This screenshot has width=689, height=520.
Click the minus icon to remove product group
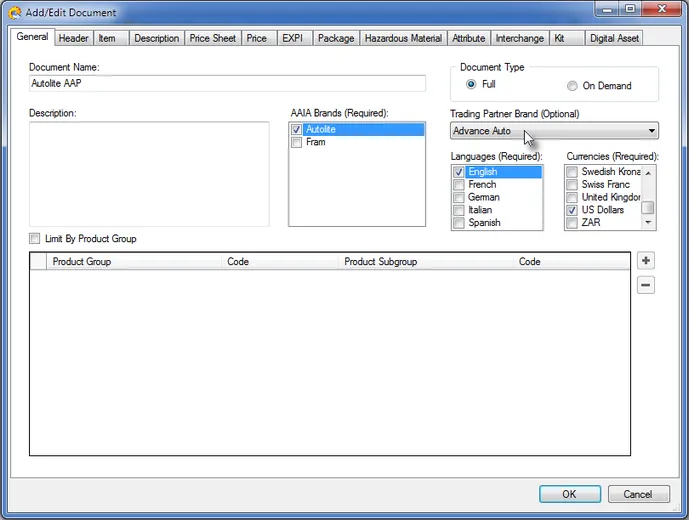[x=646, y=285]
